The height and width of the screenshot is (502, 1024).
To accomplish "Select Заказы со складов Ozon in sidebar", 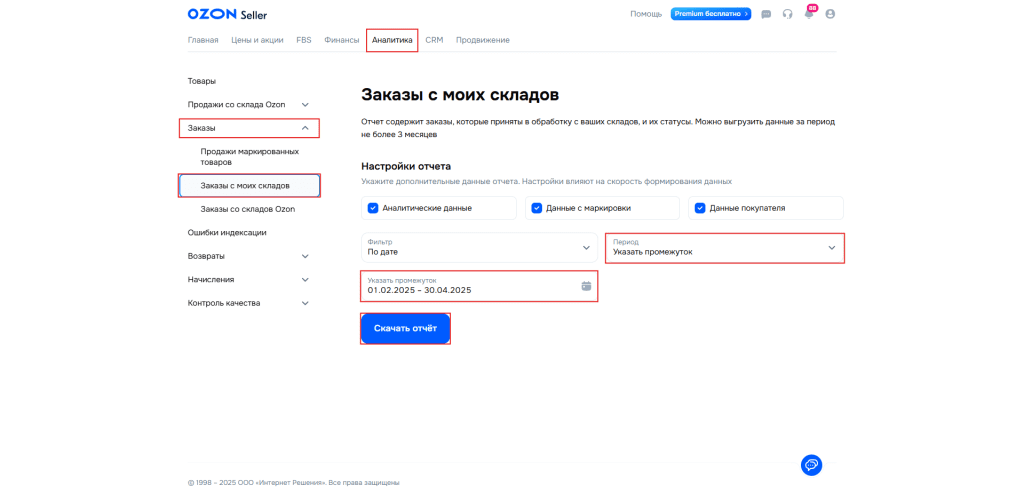I will [x=247, y=209].
